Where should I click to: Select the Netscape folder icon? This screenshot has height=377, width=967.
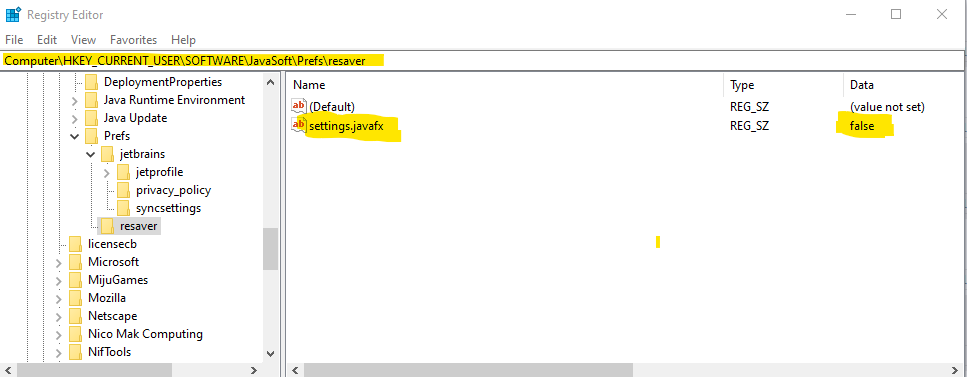75,316
